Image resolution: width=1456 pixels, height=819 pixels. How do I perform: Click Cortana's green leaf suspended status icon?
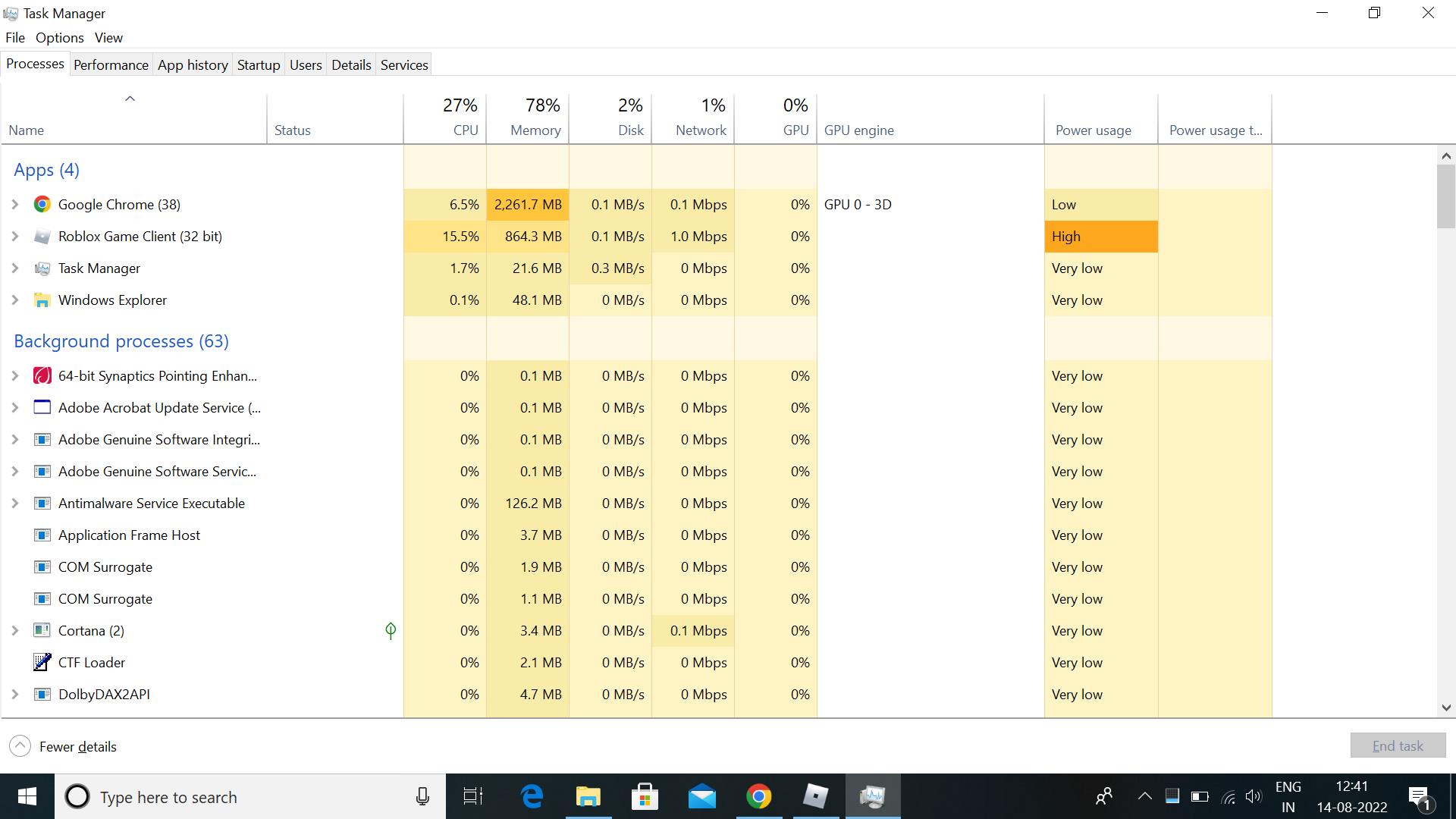pyautogui.click(x=391, y=631)
